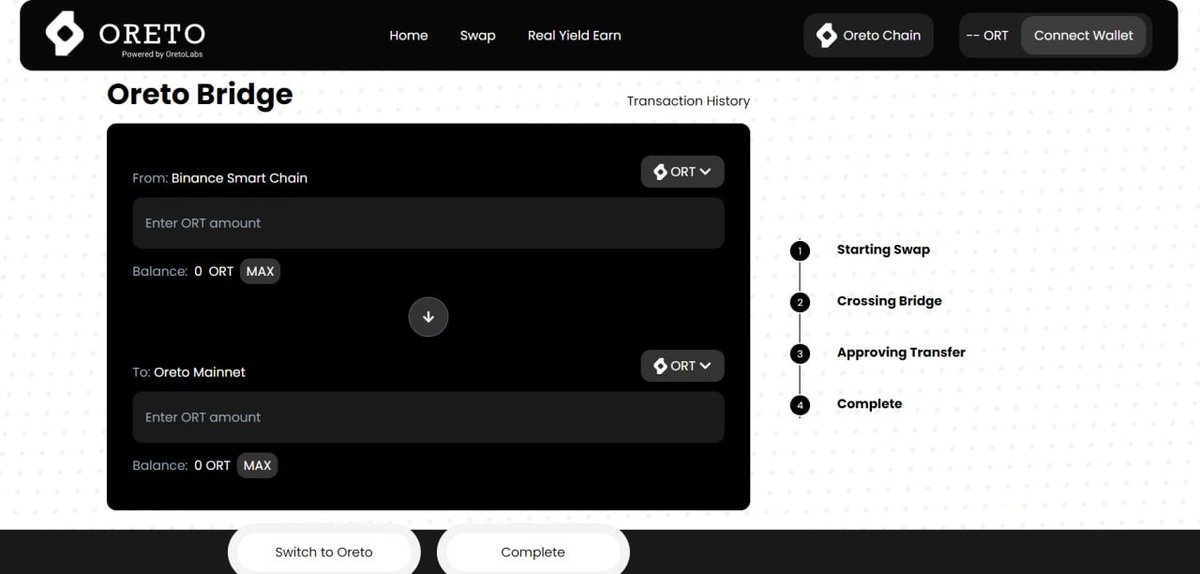
Task: Click 'Crossing Bridge' step text
Action: (x=889, y=301)
